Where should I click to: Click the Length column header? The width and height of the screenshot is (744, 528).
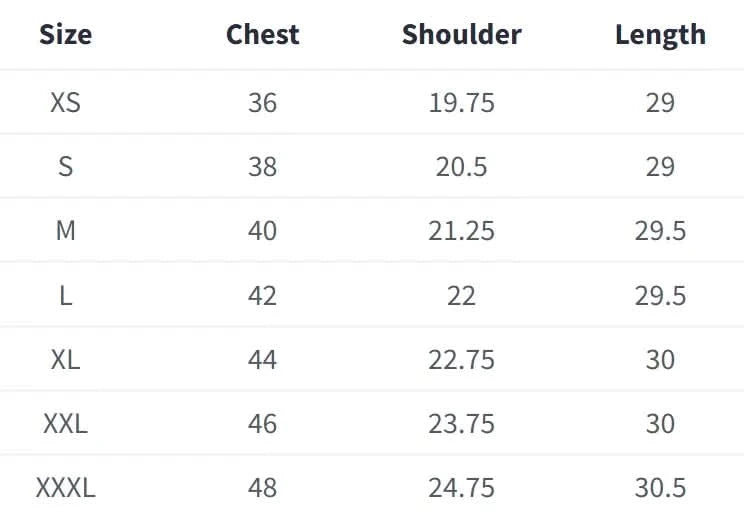point(660,35)
